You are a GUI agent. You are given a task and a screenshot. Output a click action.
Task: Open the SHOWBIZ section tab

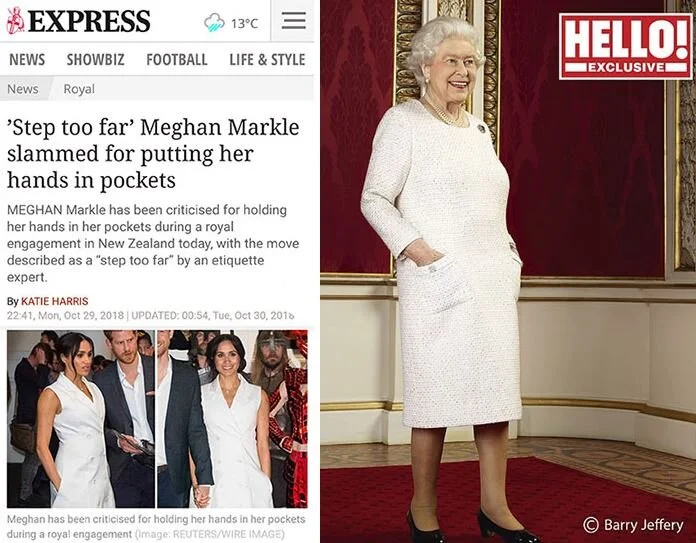click(x=95, y=59)
